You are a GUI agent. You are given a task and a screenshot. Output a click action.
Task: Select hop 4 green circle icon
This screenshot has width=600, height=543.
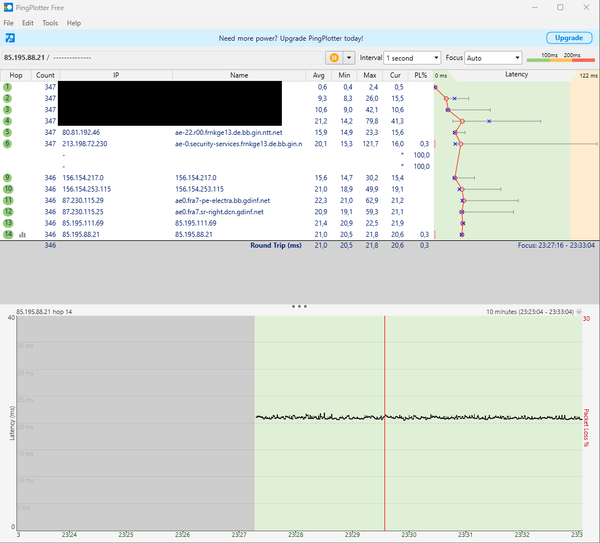click(x=7, y=121)
